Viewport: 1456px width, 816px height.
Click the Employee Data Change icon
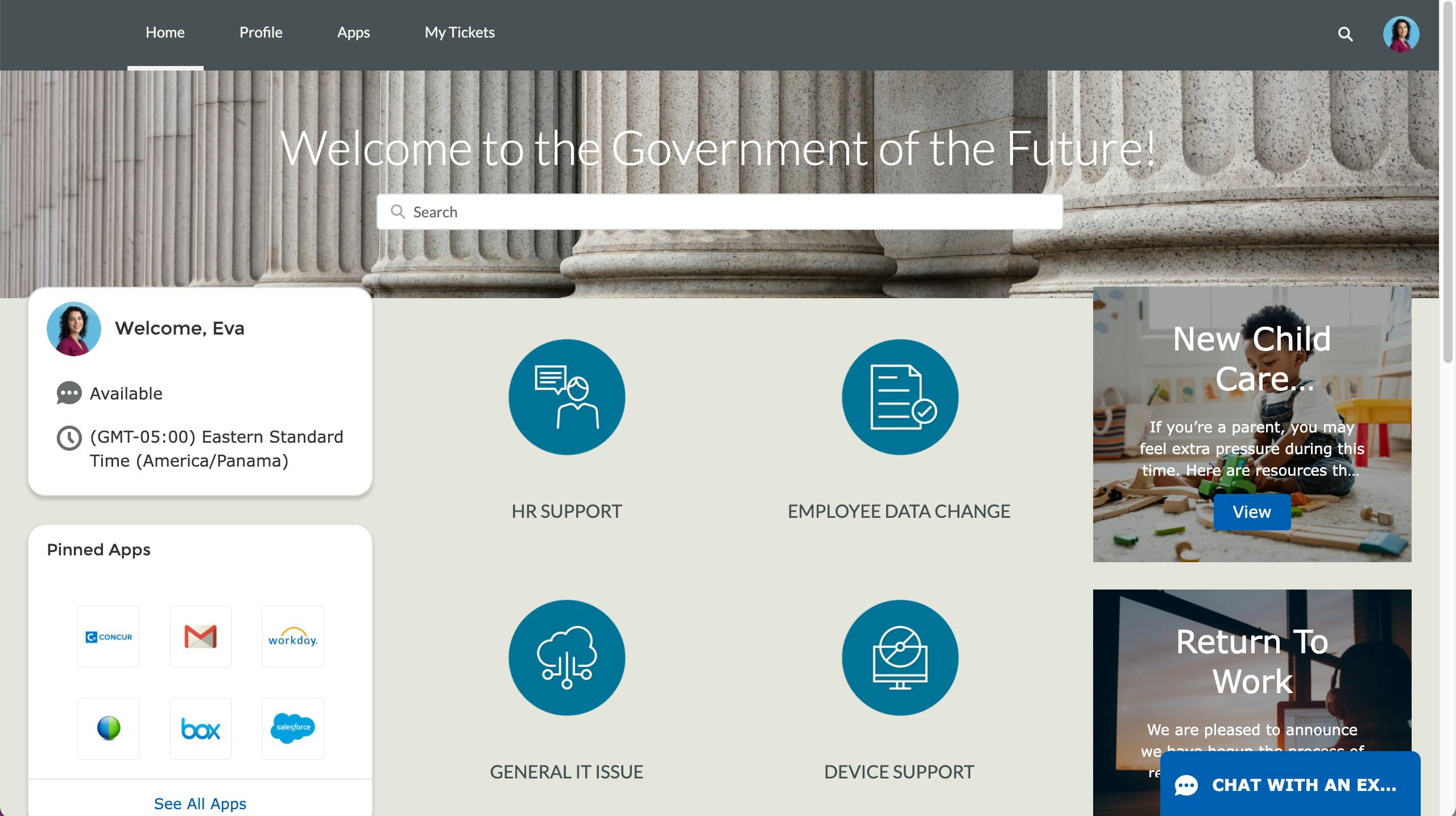coord(899,397)
